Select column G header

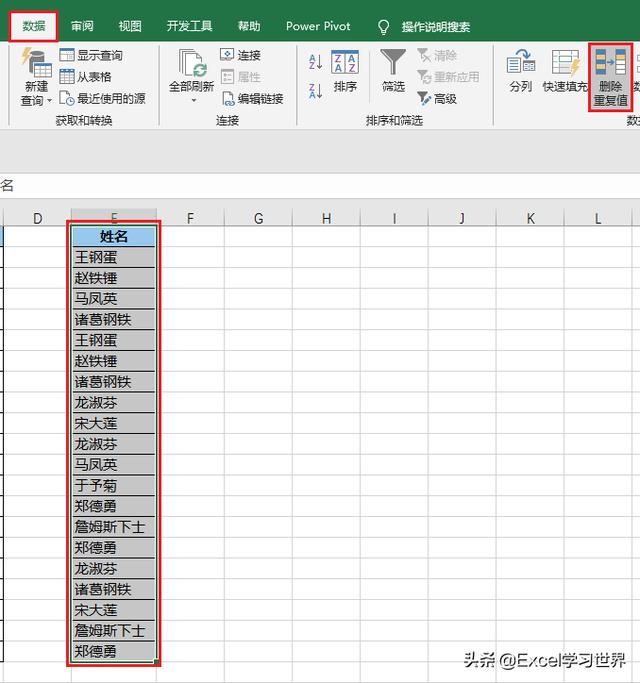(258, 218)
